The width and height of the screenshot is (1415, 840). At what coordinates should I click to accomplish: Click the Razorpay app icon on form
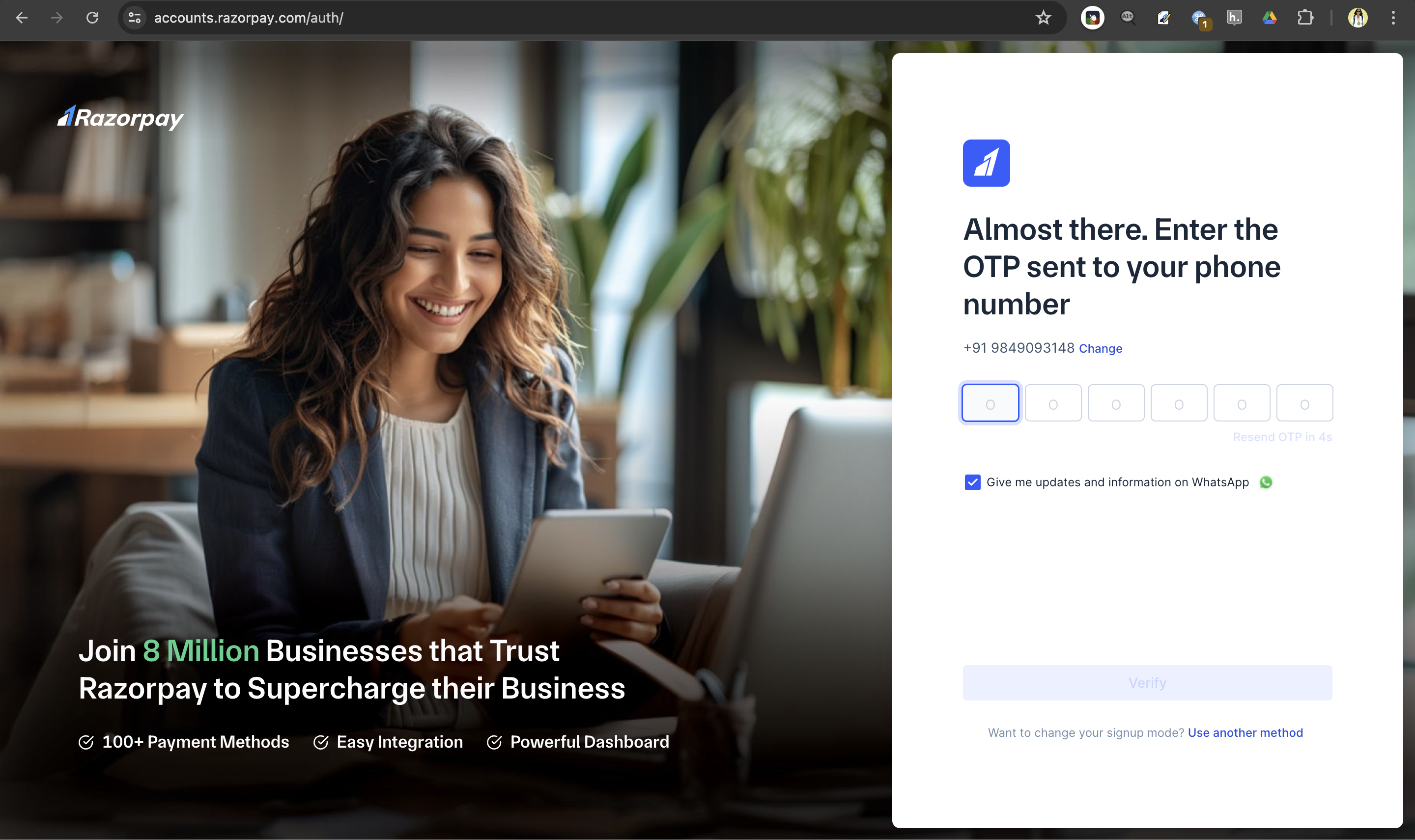point(986,163)
